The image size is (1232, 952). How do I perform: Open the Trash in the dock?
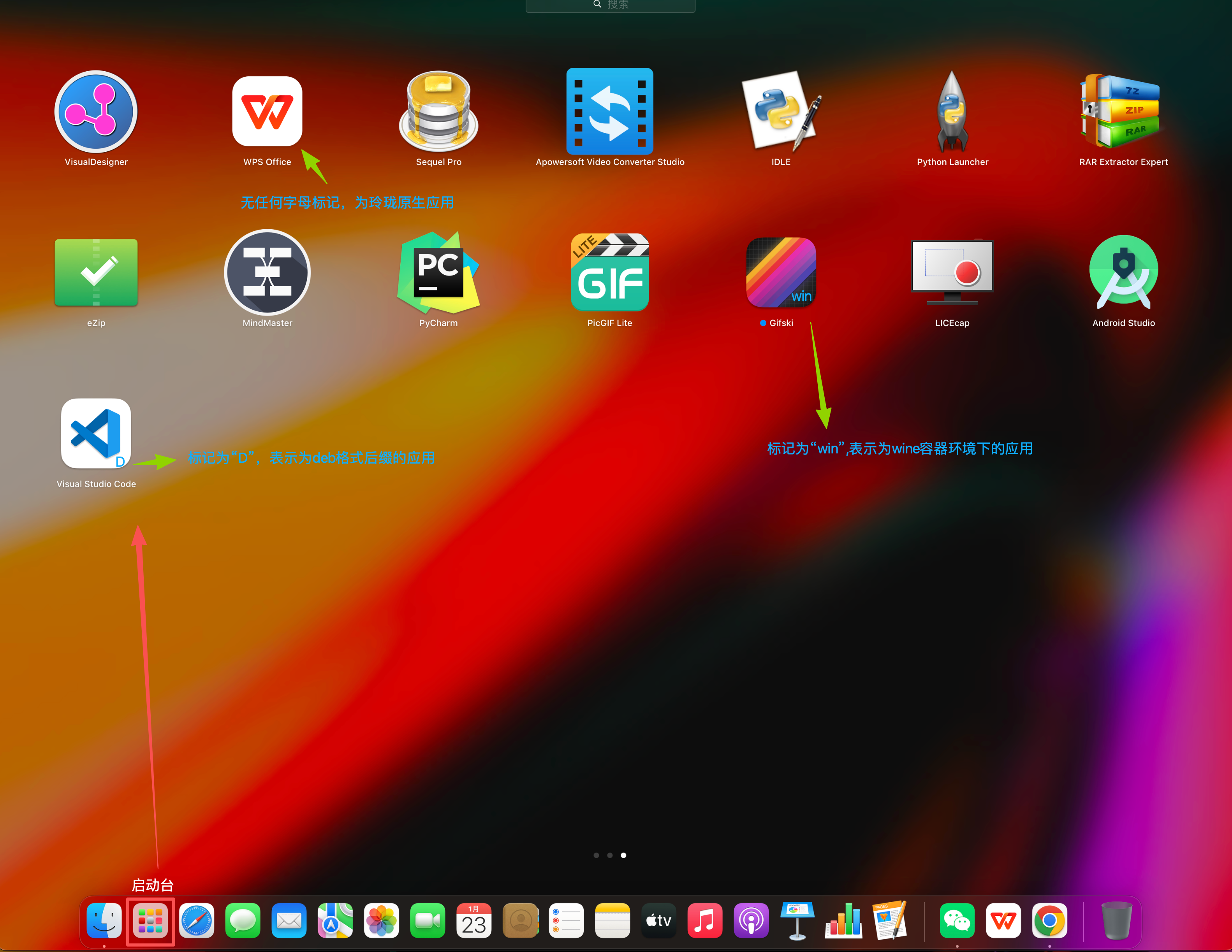(x=1116, y=921)
